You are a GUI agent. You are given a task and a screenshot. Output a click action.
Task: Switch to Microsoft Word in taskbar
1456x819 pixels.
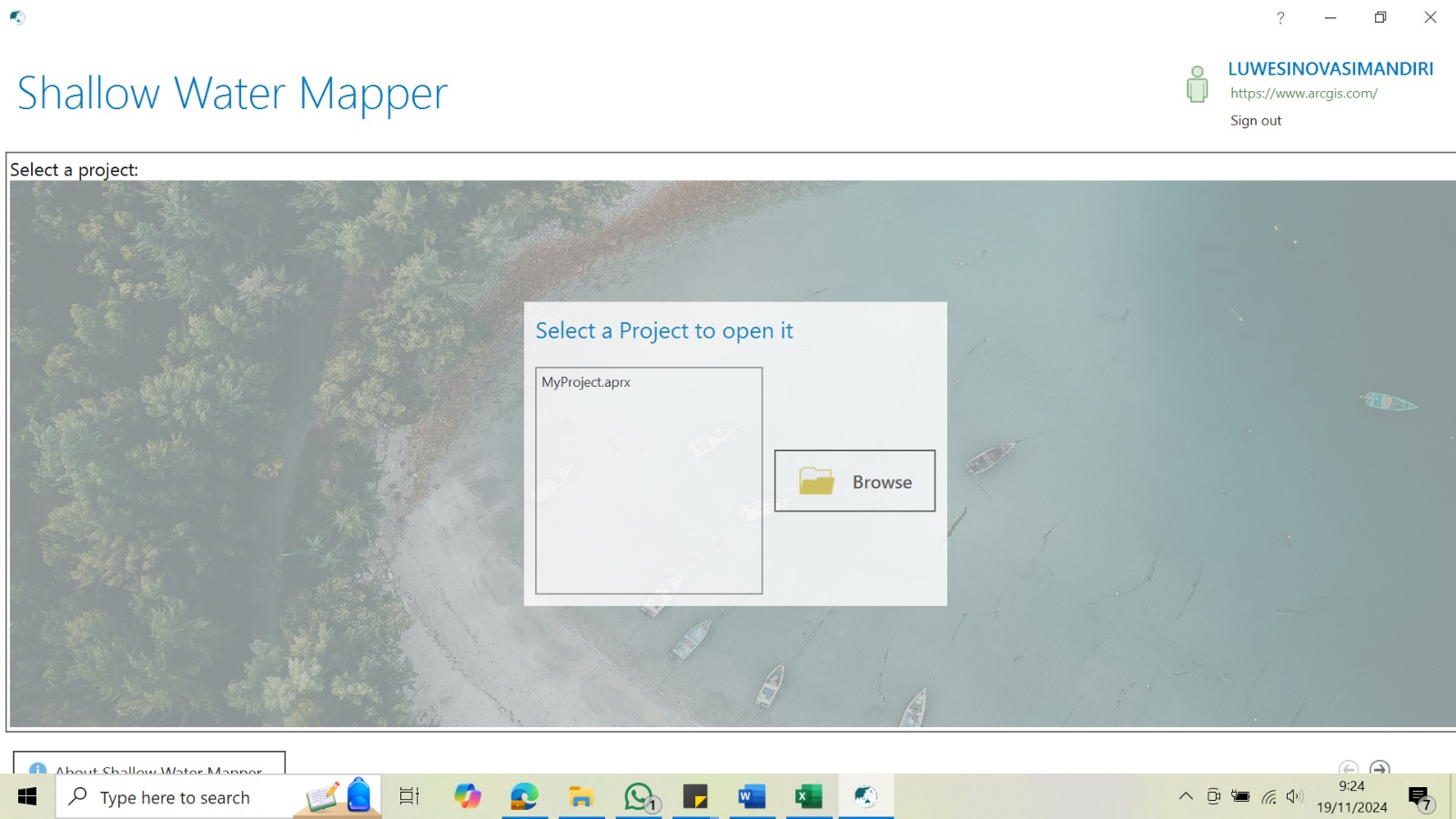click(x=752, y=797)
